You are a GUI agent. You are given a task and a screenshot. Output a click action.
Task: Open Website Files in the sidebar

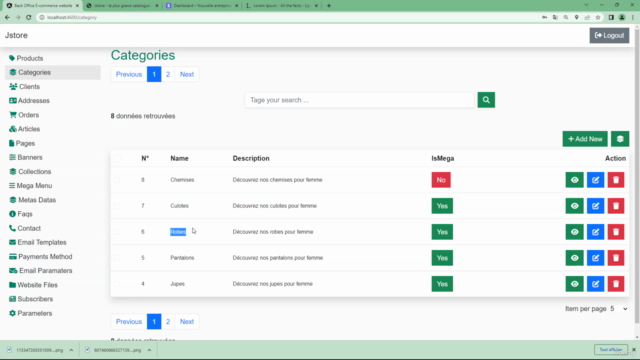(33, 285)
